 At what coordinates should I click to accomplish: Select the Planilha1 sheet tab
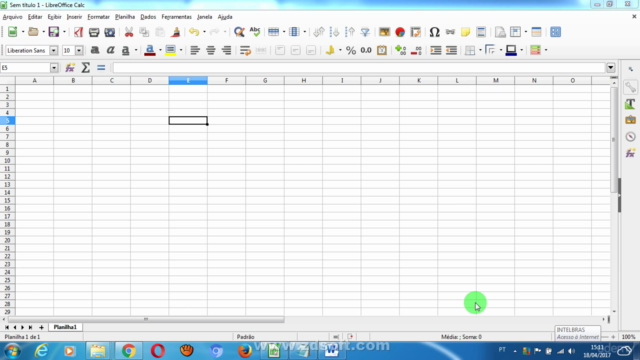65,327
